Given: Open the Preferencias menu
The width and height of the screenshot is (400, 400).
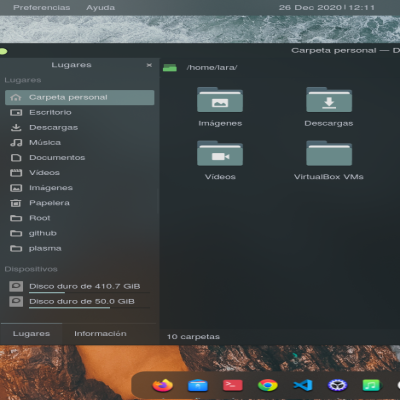Looking at the screenshot, I should tap(42, 7).
